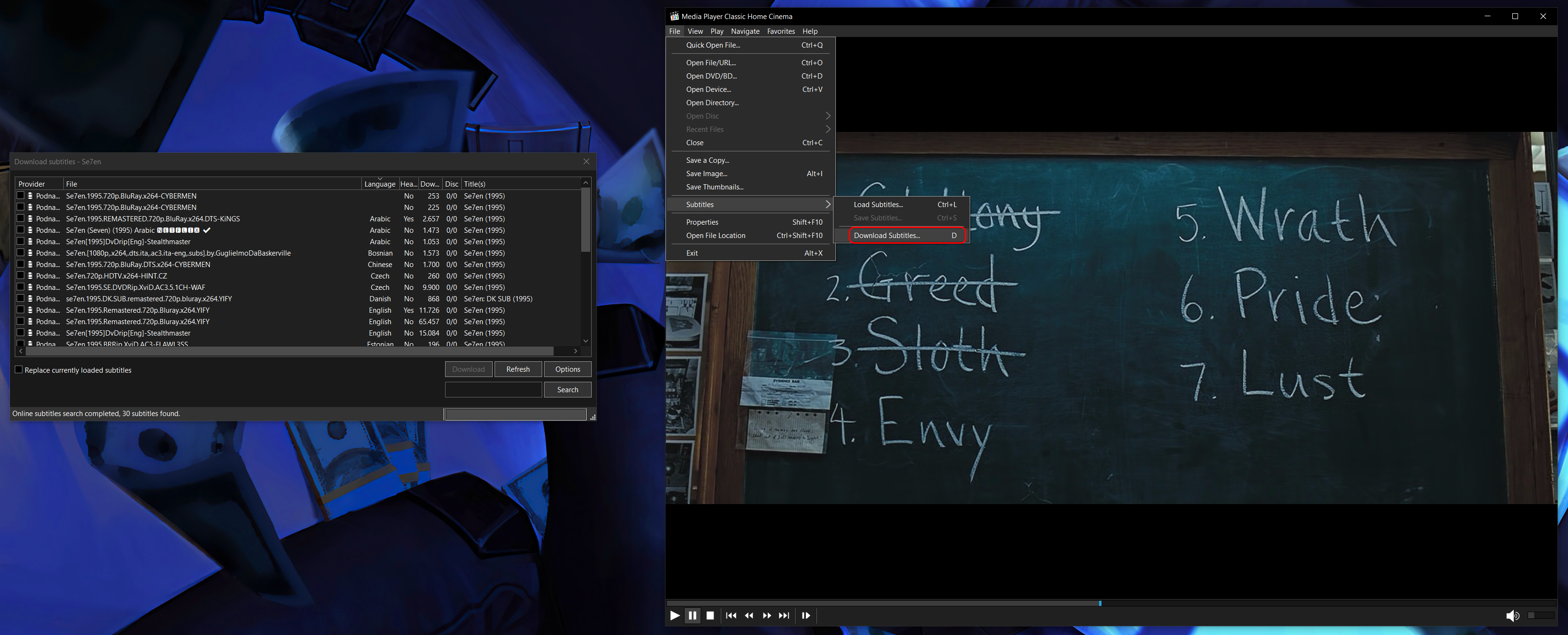Image resolution: width=1568 pixels, height=635 pixels.
Task: Open the File menu
Action: [x=675, y=31]
